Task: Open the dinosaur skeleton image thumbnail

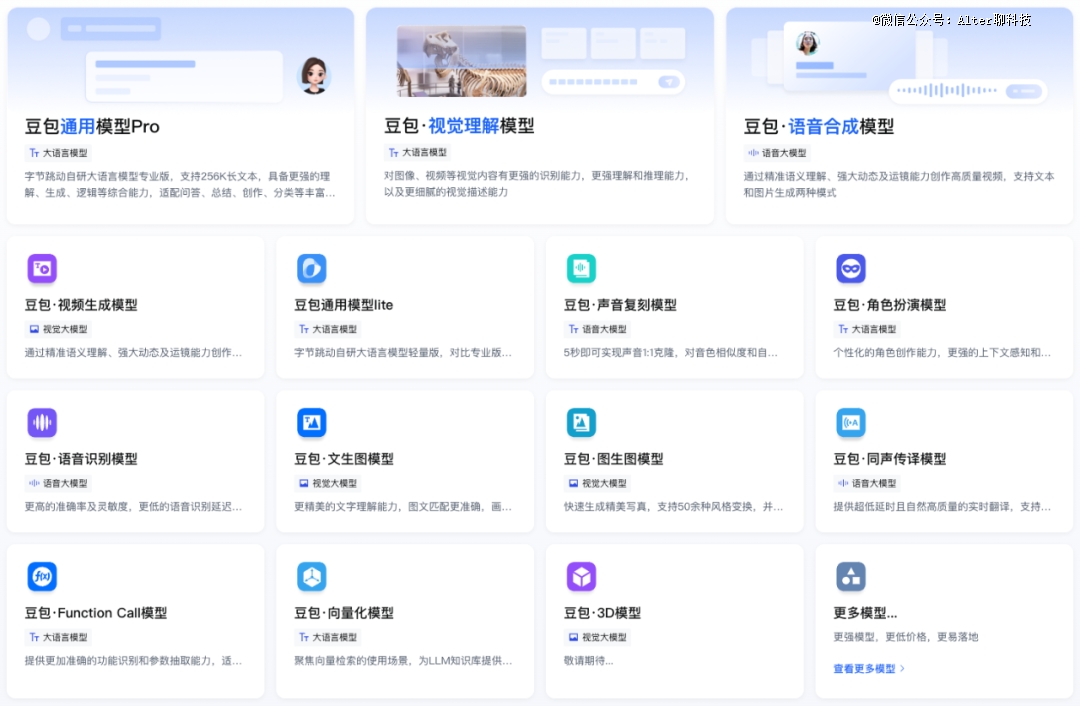Action: [x=461, y=61]
